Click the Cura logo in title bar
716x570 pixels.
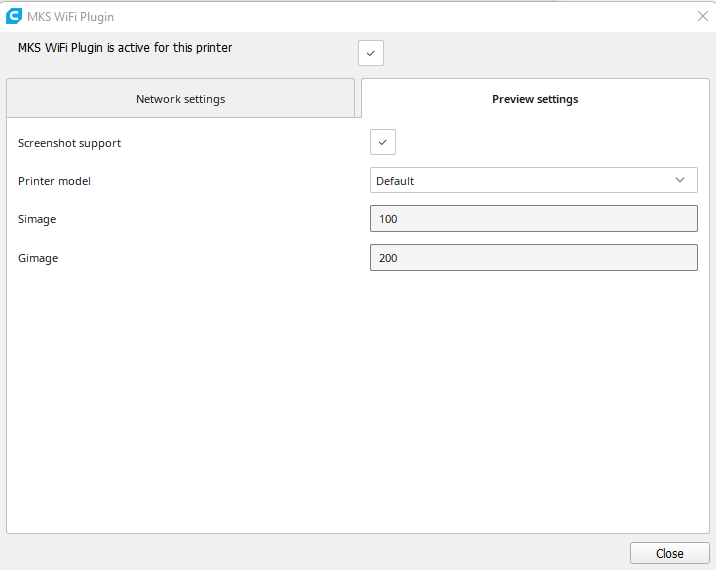(x=14, y=16)
